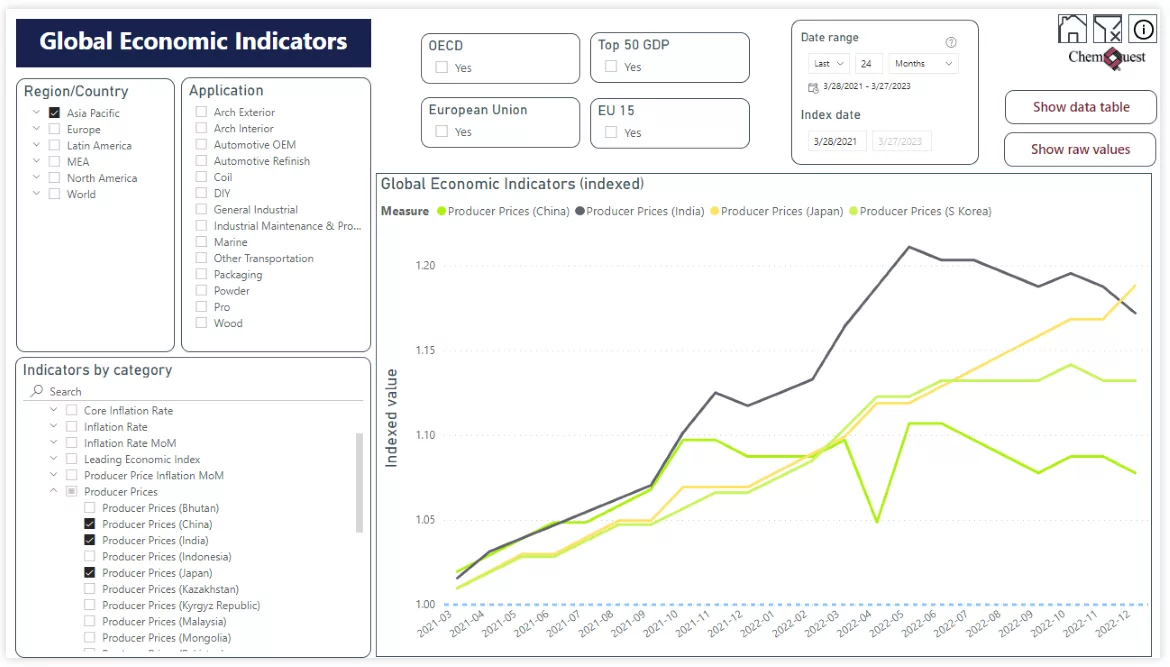Click the Producer Prices (India) legend marker
This screenshot has width=1170, height=667.
coord(579,211)
